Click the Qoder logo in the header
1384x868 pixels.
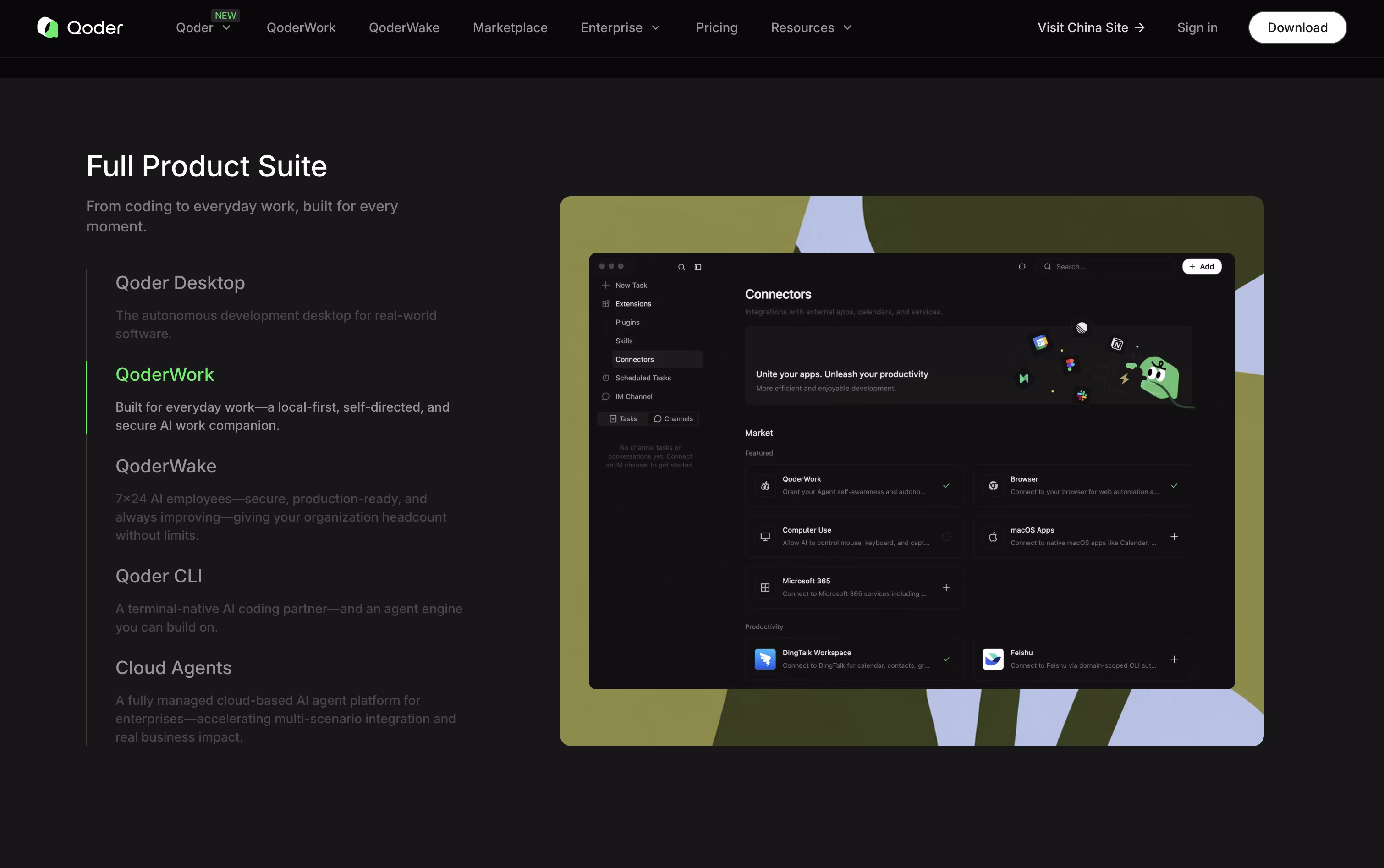[x=80, y=27]
